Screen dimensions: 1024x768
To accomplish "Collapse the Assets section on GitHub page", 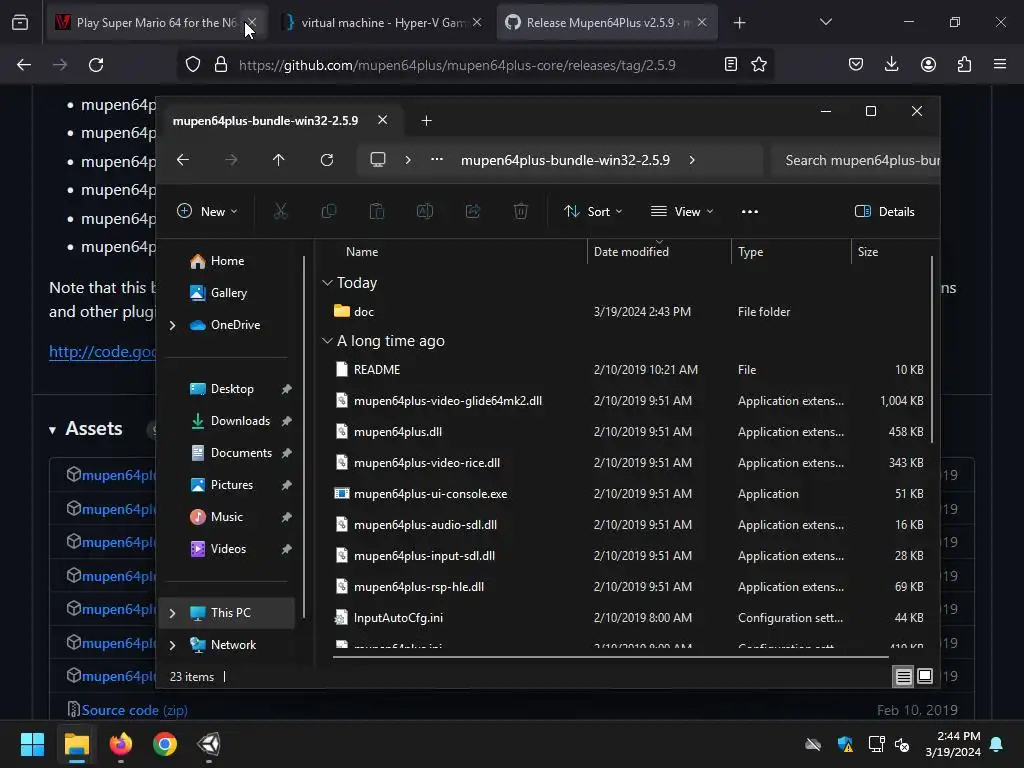I will pyautogui.click(x=52, y=430).
